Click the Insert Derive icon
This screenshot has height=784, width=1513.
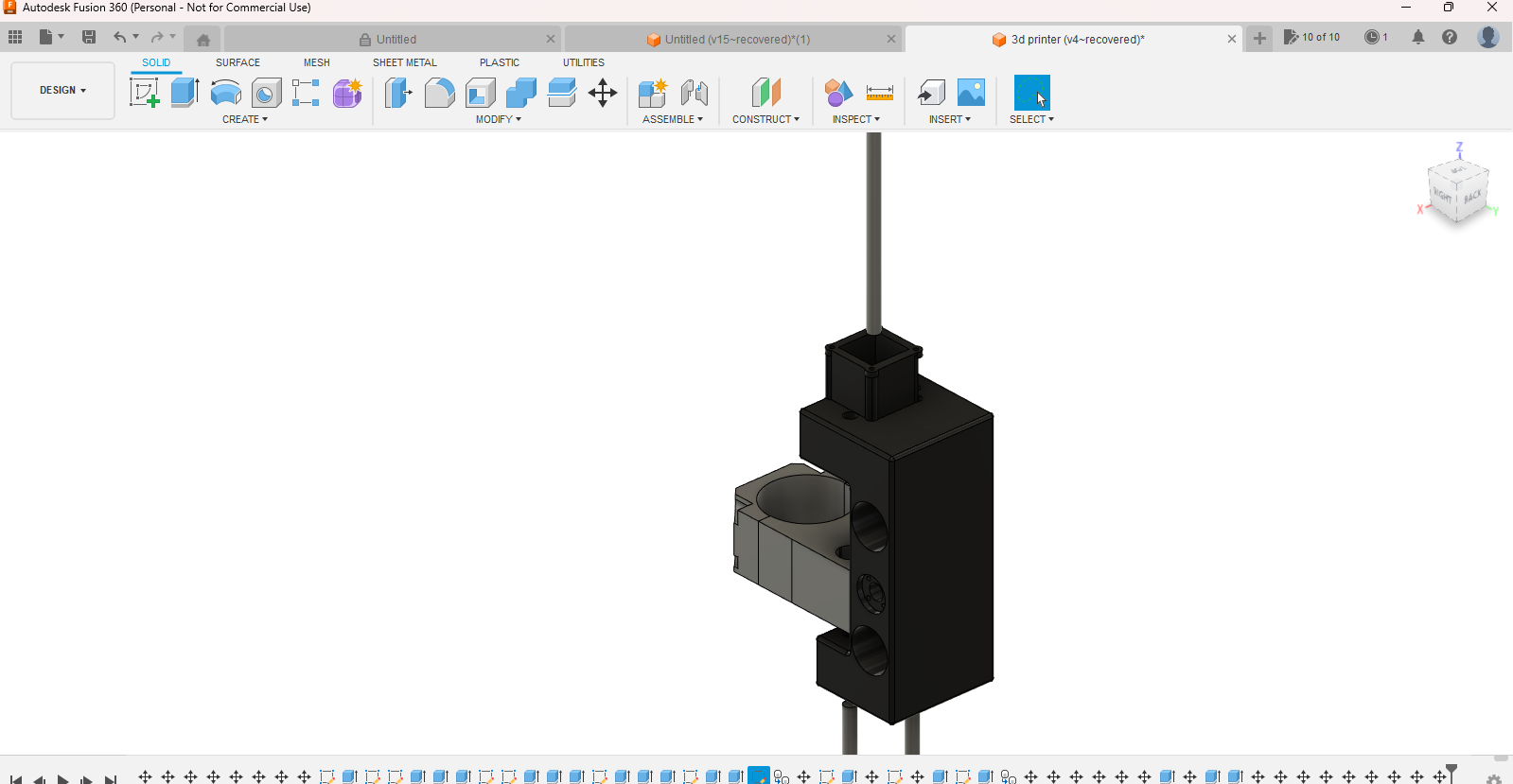(x=931, y=93)
